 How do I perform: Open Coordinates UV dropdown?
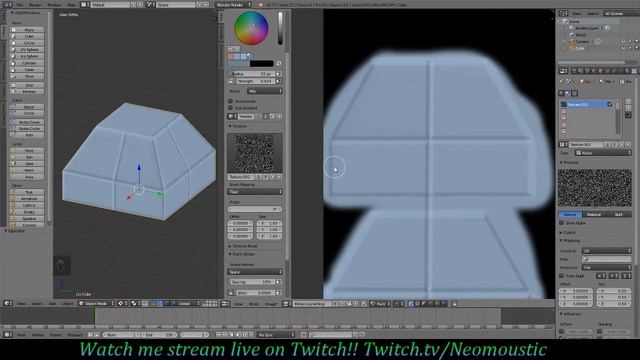pos(607,251)
